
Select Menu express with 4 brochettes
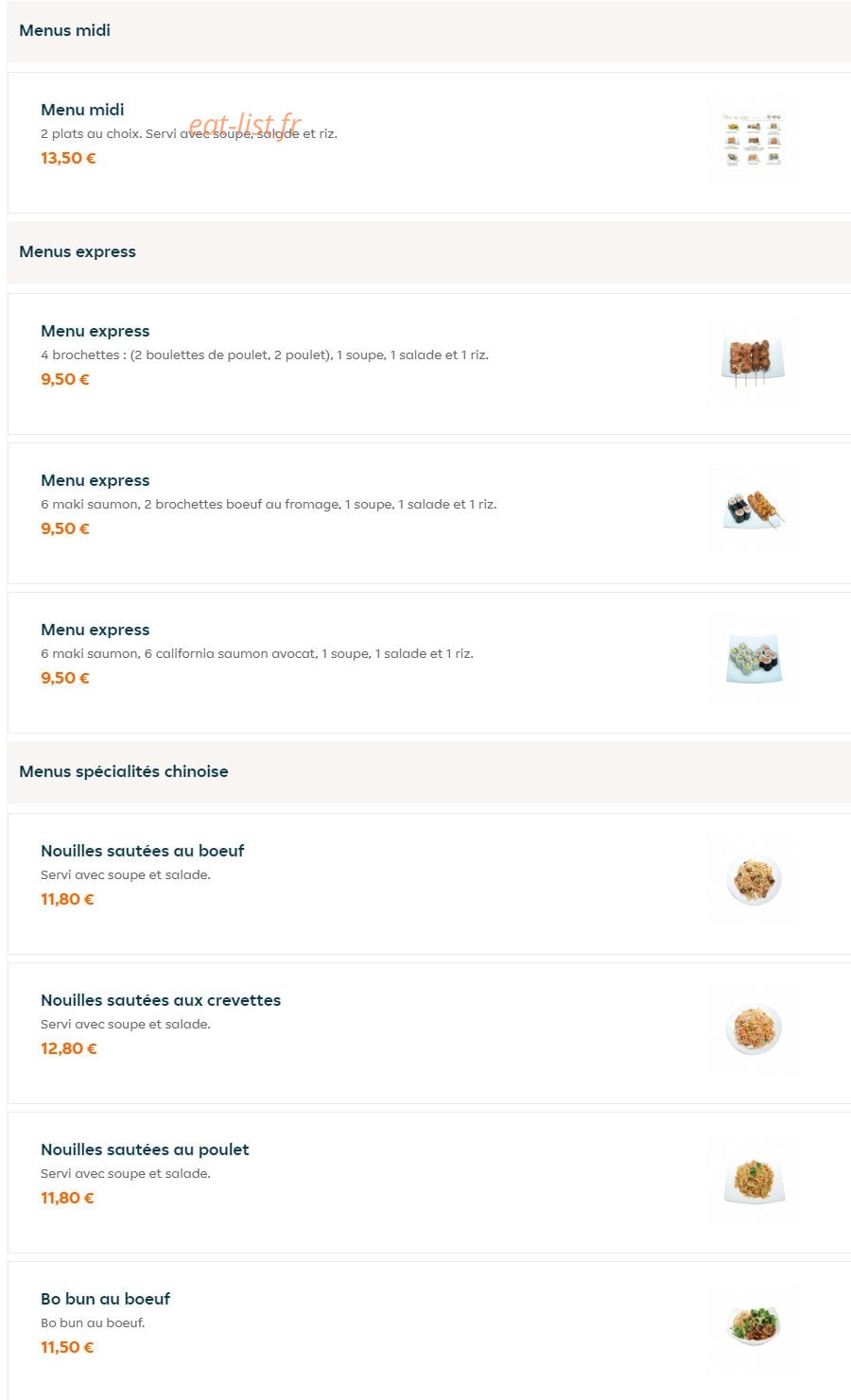429,364
